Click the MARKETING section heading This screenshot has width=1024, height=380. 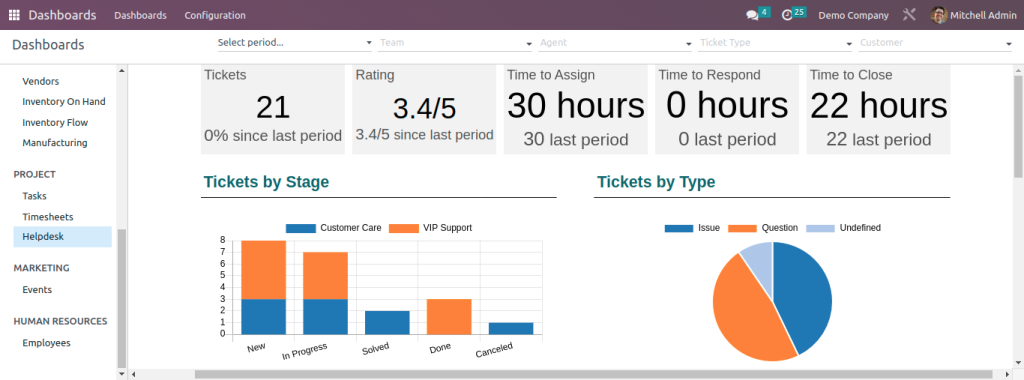(41, 268)
